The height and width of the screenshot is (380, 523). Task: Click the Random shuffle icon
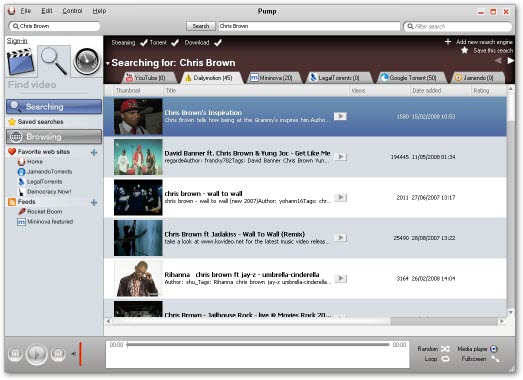[445, 349]
